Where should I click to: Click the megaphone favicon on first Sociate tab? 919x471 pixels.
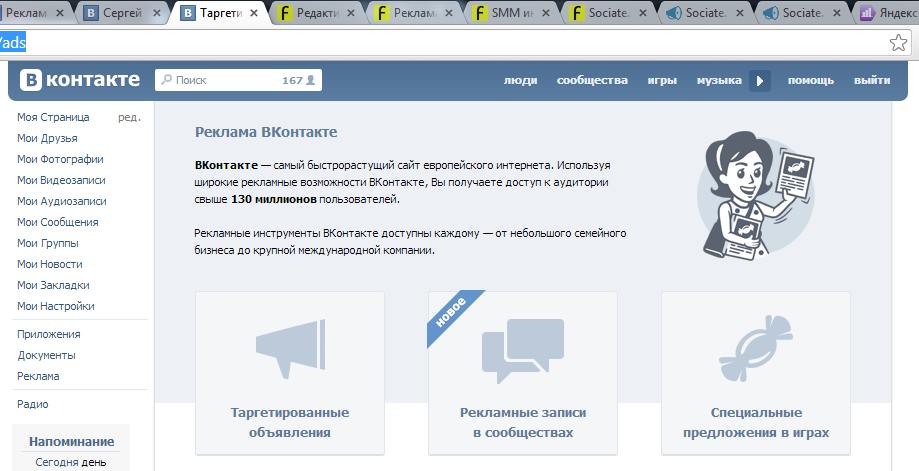674,13
